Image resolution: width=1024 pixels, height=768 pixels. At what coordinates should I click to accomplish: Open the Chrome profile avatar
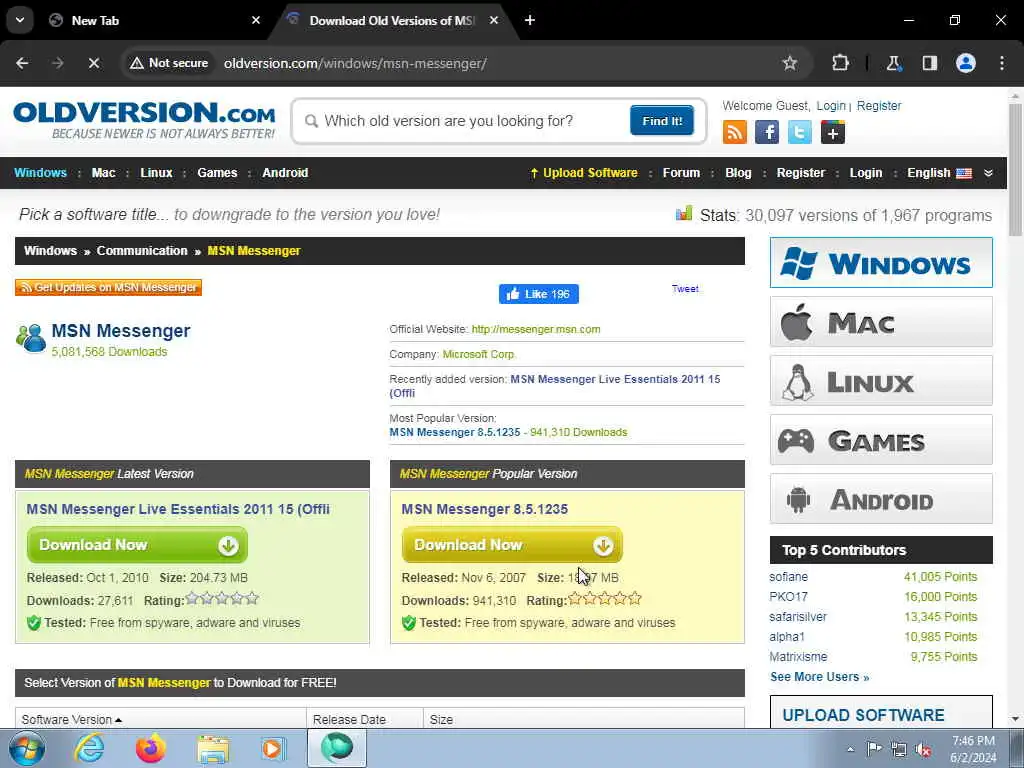pyautogui.click(x=966, y=63)
